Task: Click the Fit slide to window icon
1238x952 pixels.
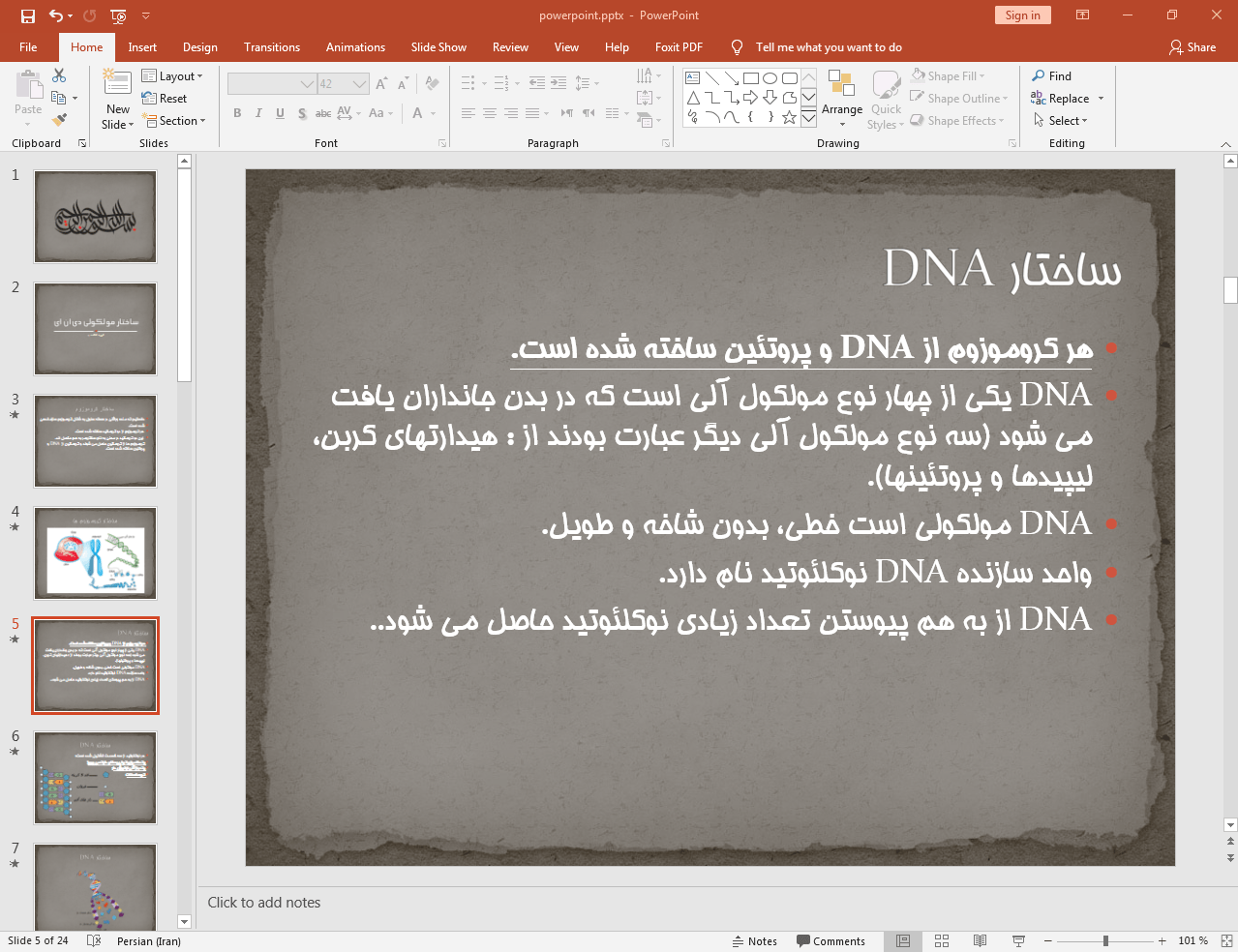Action: click(x=1226, y=940)
